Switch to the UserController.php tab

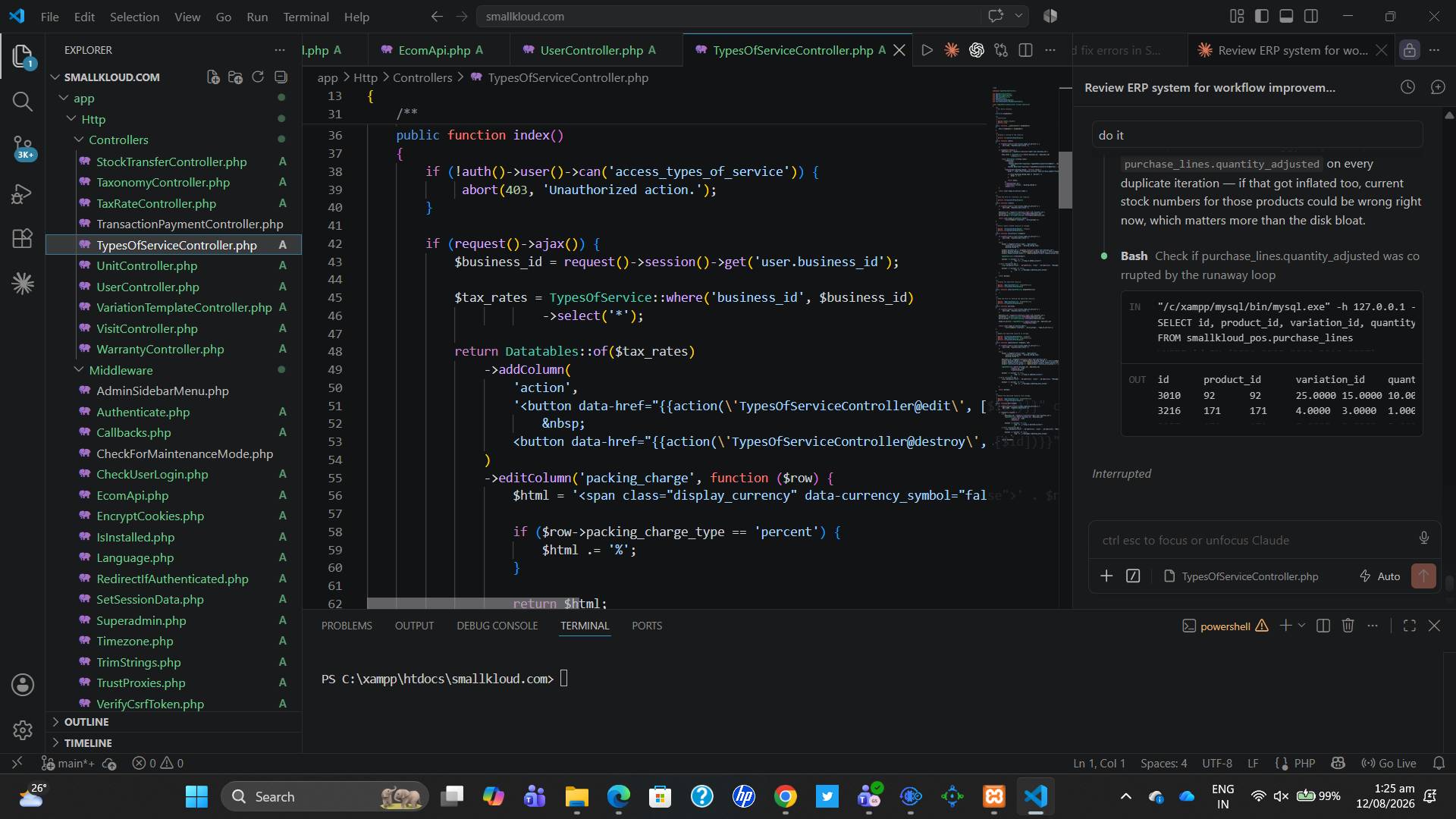click(591, 50)
